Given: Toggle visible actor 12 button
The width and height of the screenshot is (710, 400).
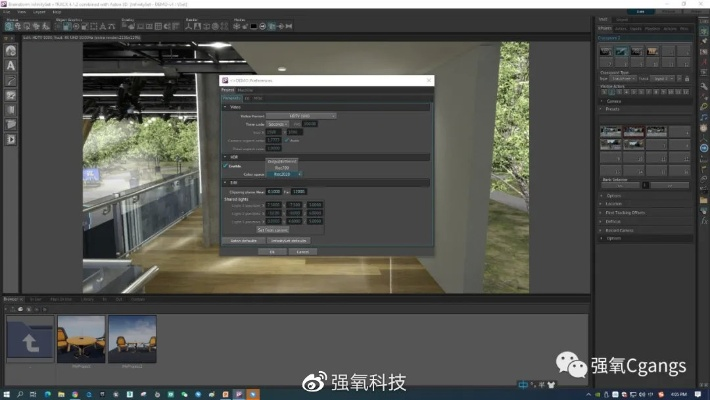Looking at the screenshot, I should pos(686,92).
